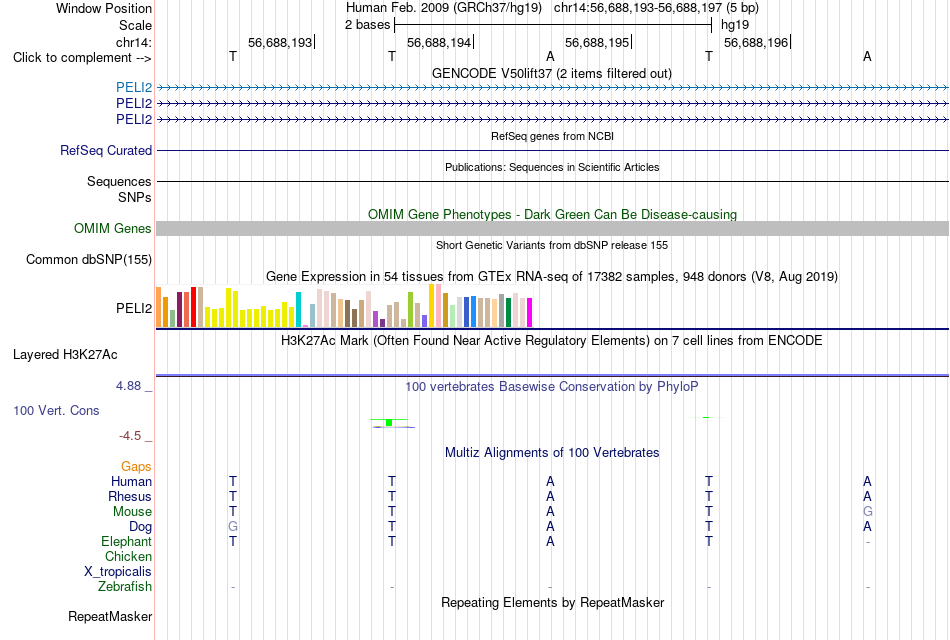Click the 'Scale' label
950x640 pixels.
pos(136,25)
